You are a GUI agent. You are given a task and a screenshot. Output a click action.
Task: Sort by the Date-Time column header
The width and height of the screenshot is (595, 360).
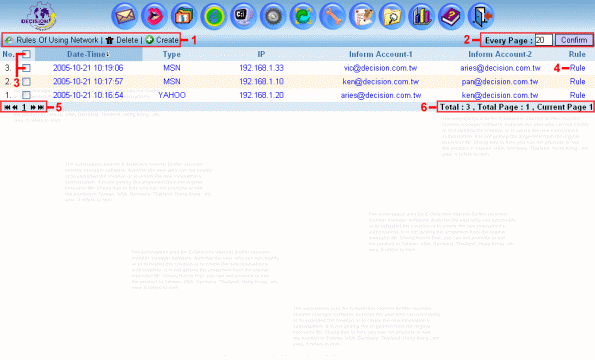(x=88, y=54)
